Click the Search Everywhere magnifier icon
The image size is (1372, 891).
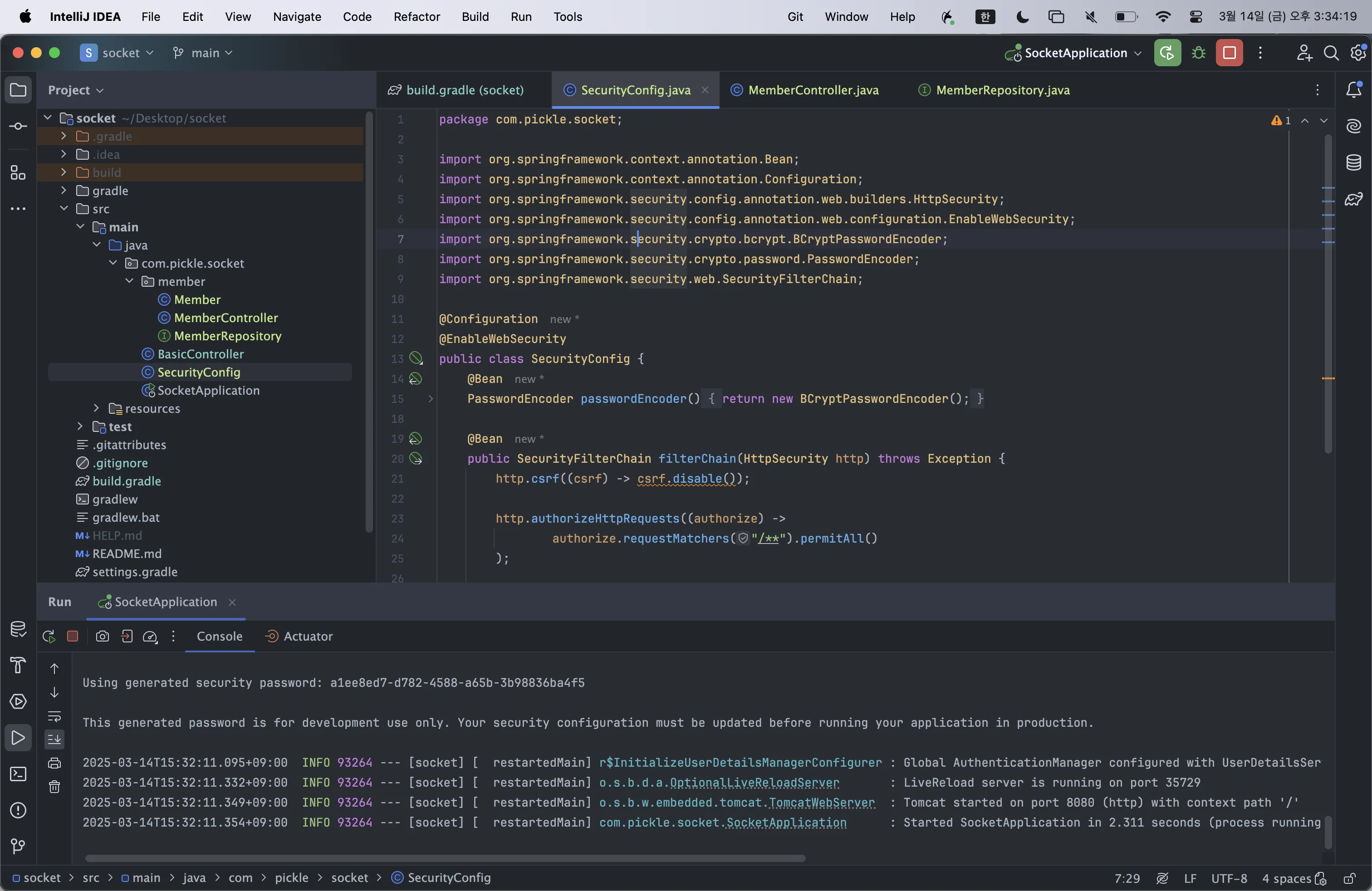(x=1331, y=53)
